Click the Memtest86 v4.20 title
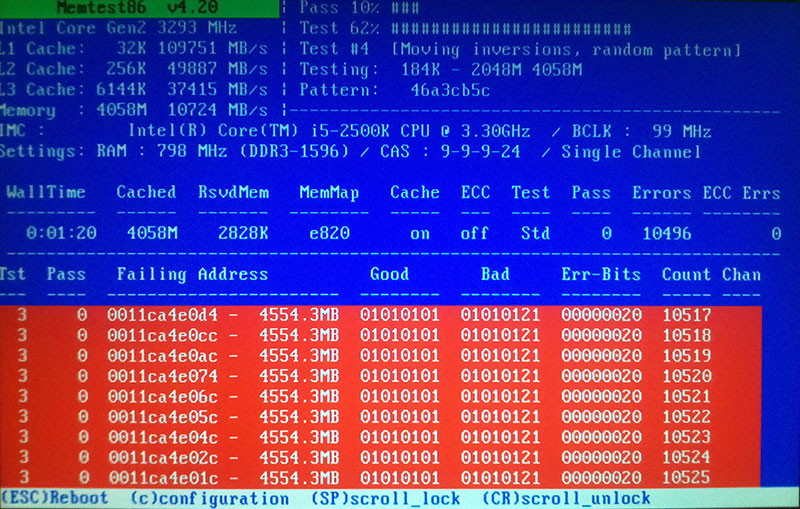This screenshot has height=509, width=800. 138,8
